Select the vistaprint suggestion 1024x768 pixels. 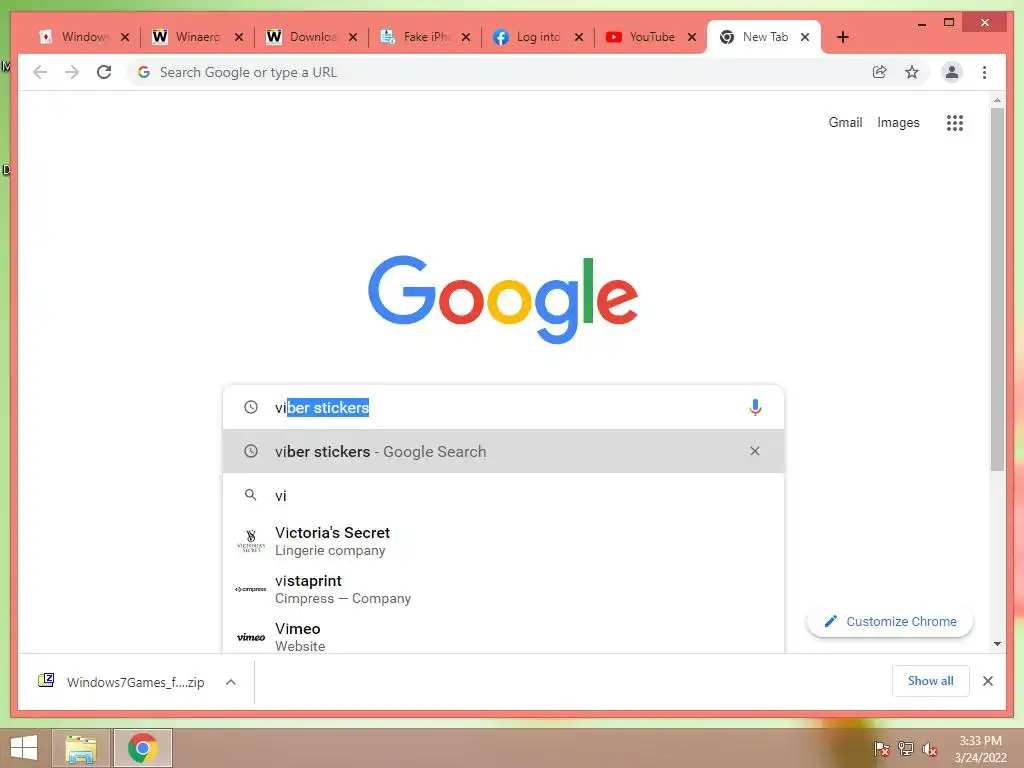coord(503,589)
